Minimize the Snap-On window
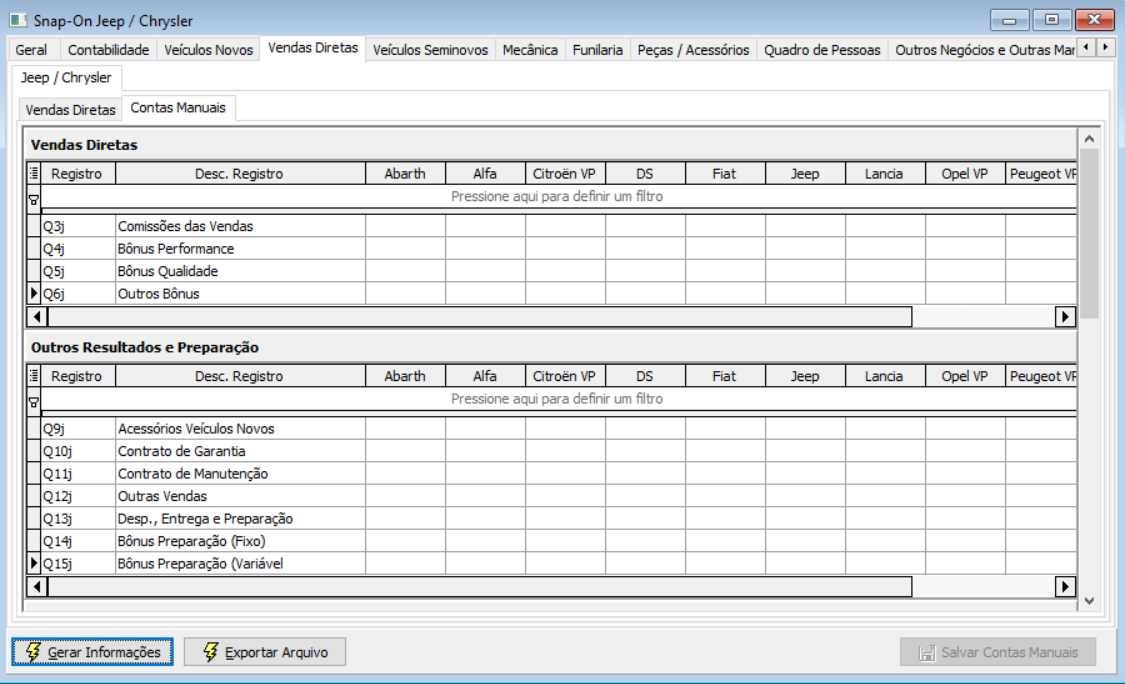The width and height of the screenshot is (1125, 684). [1009, 20]
